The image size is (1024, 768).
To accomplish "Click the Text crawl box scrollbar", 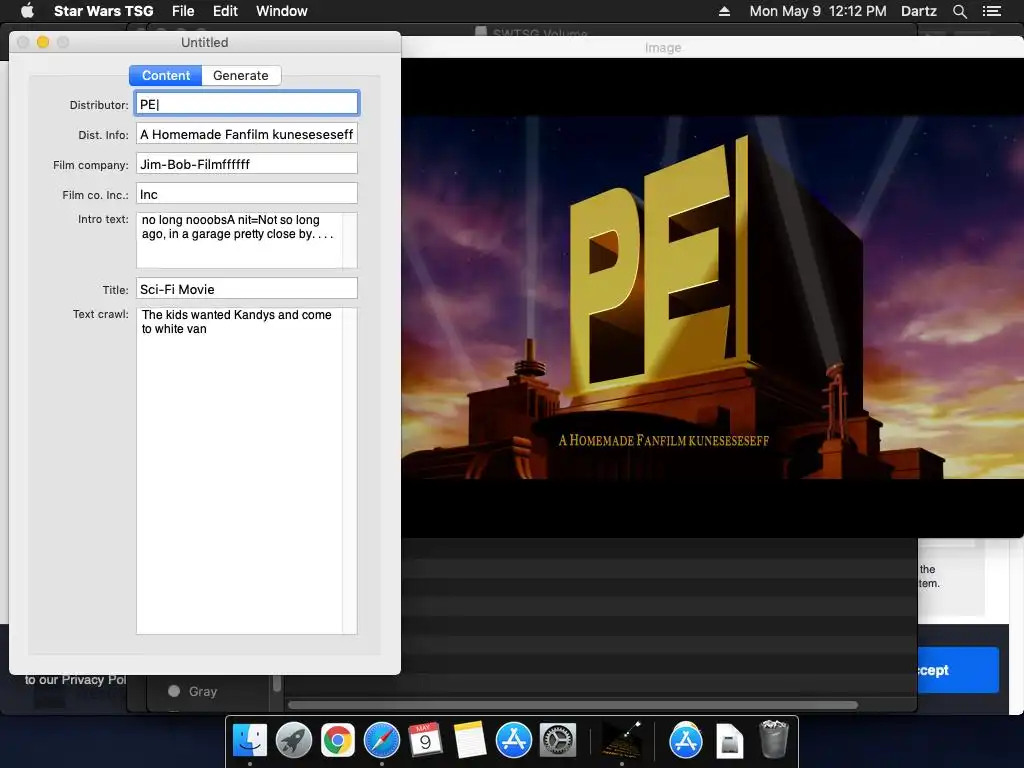I will pos(350,470).
